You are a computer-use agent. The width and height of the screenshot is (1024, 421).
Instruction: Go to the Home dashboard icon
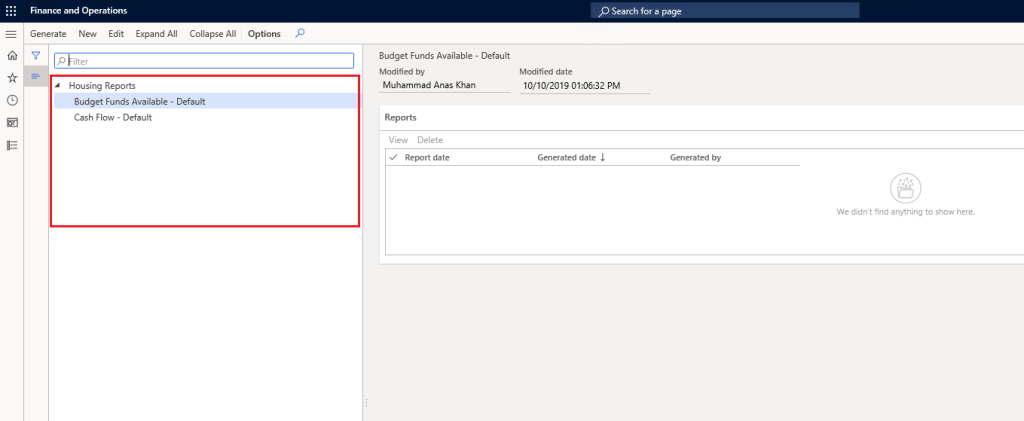point(12,56)
